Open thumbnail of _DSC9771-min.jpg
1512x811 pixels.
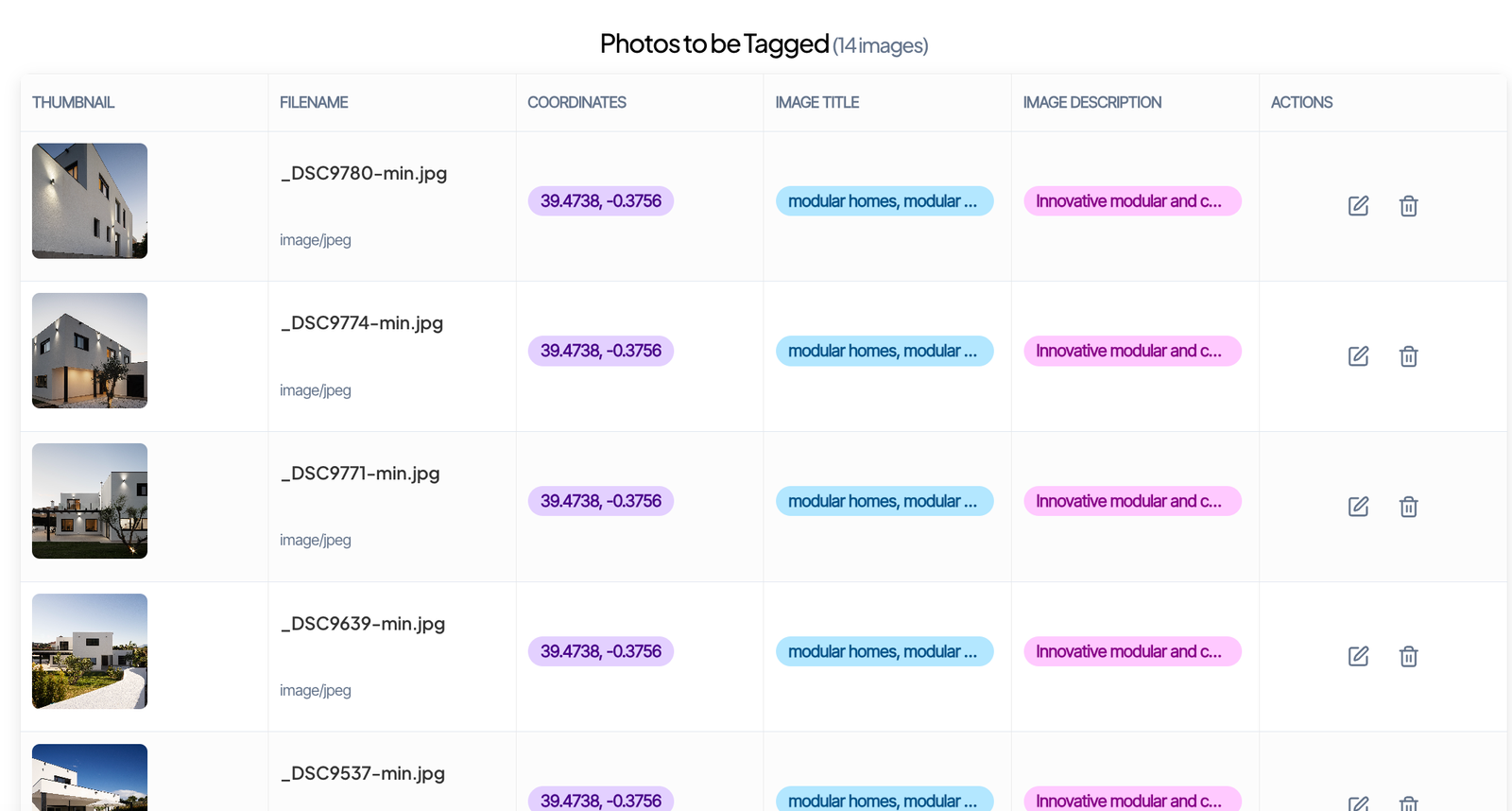coord(90,501)
